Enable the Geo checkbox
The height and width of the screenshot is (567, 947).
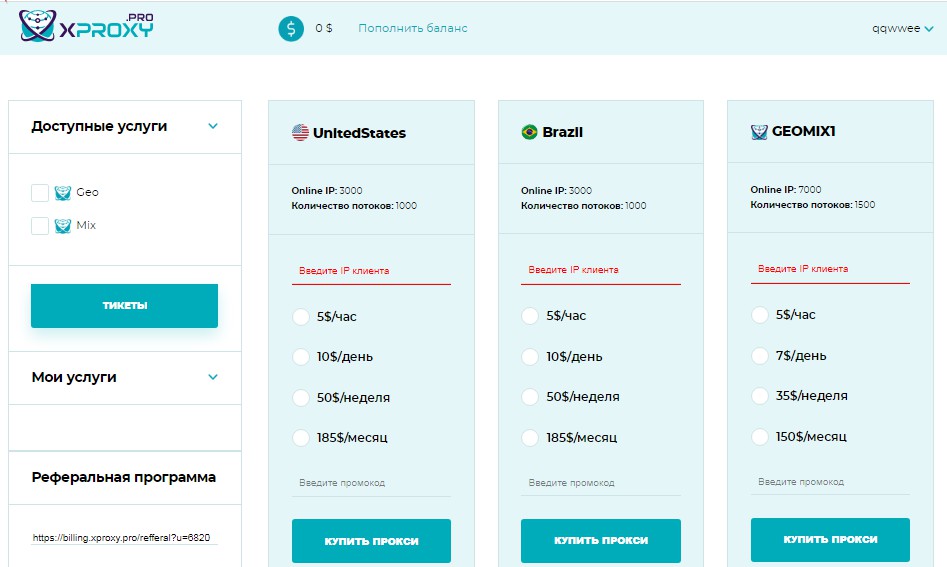click(40, 193)
